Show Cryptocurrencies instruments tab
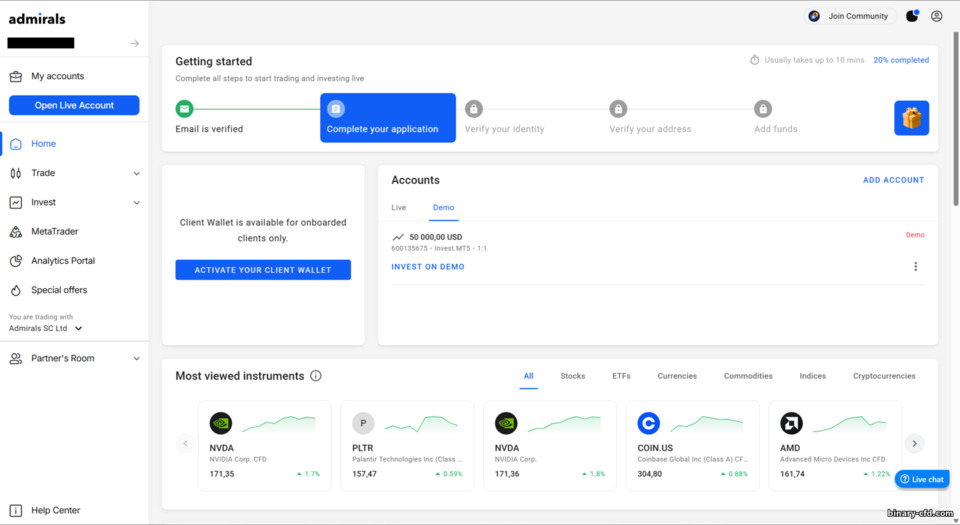 tap(883, 376)
